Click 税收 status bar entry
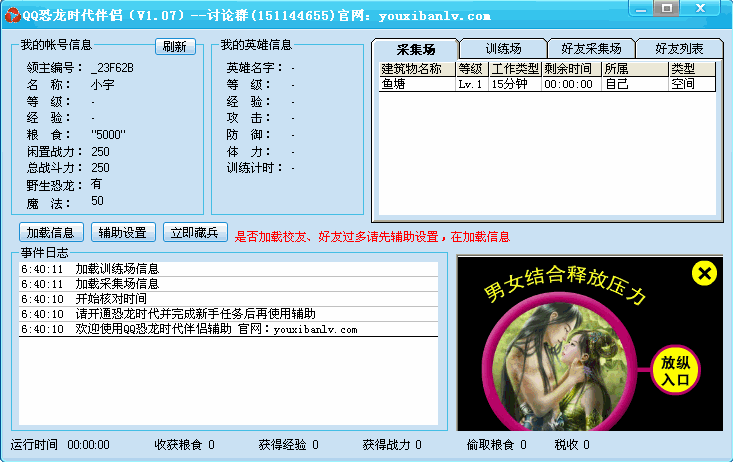 pos(572,444)
